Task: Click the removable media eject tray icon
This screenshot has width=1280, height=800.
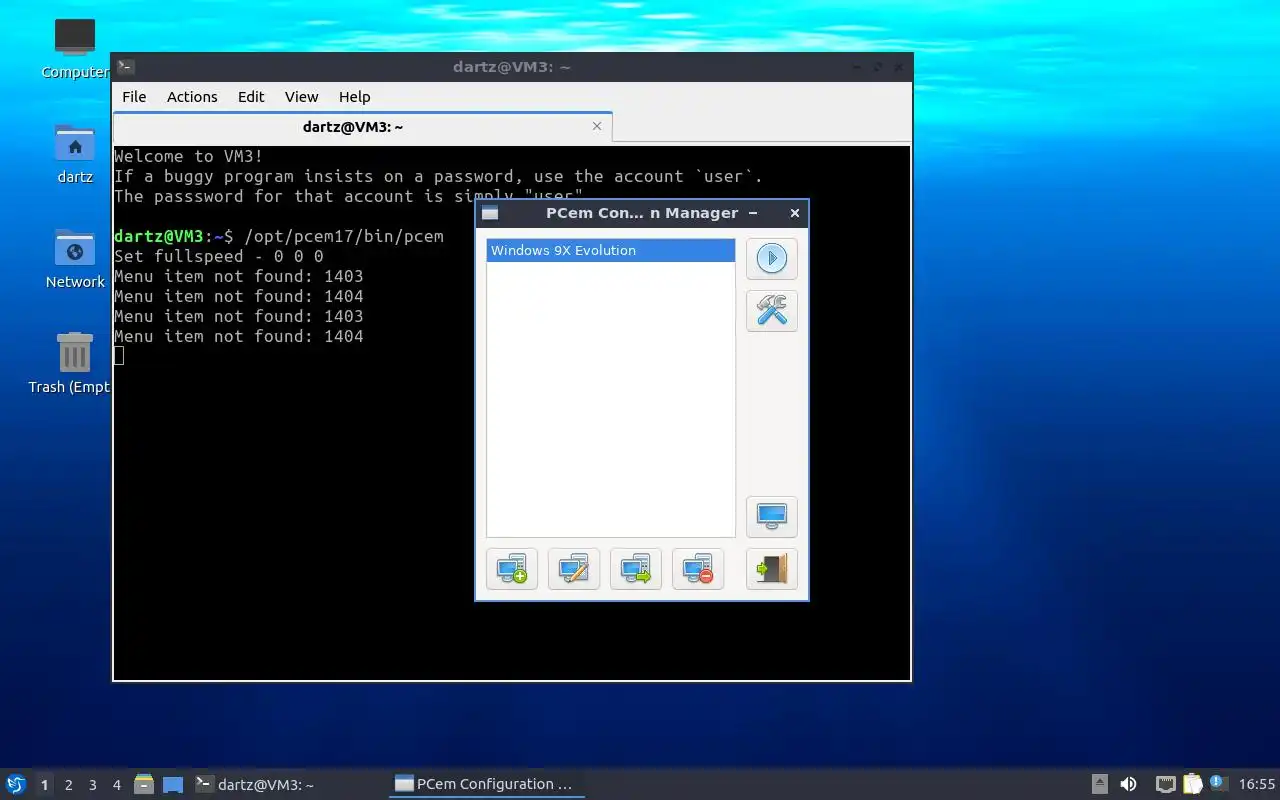Action: tap(1099, 785)
